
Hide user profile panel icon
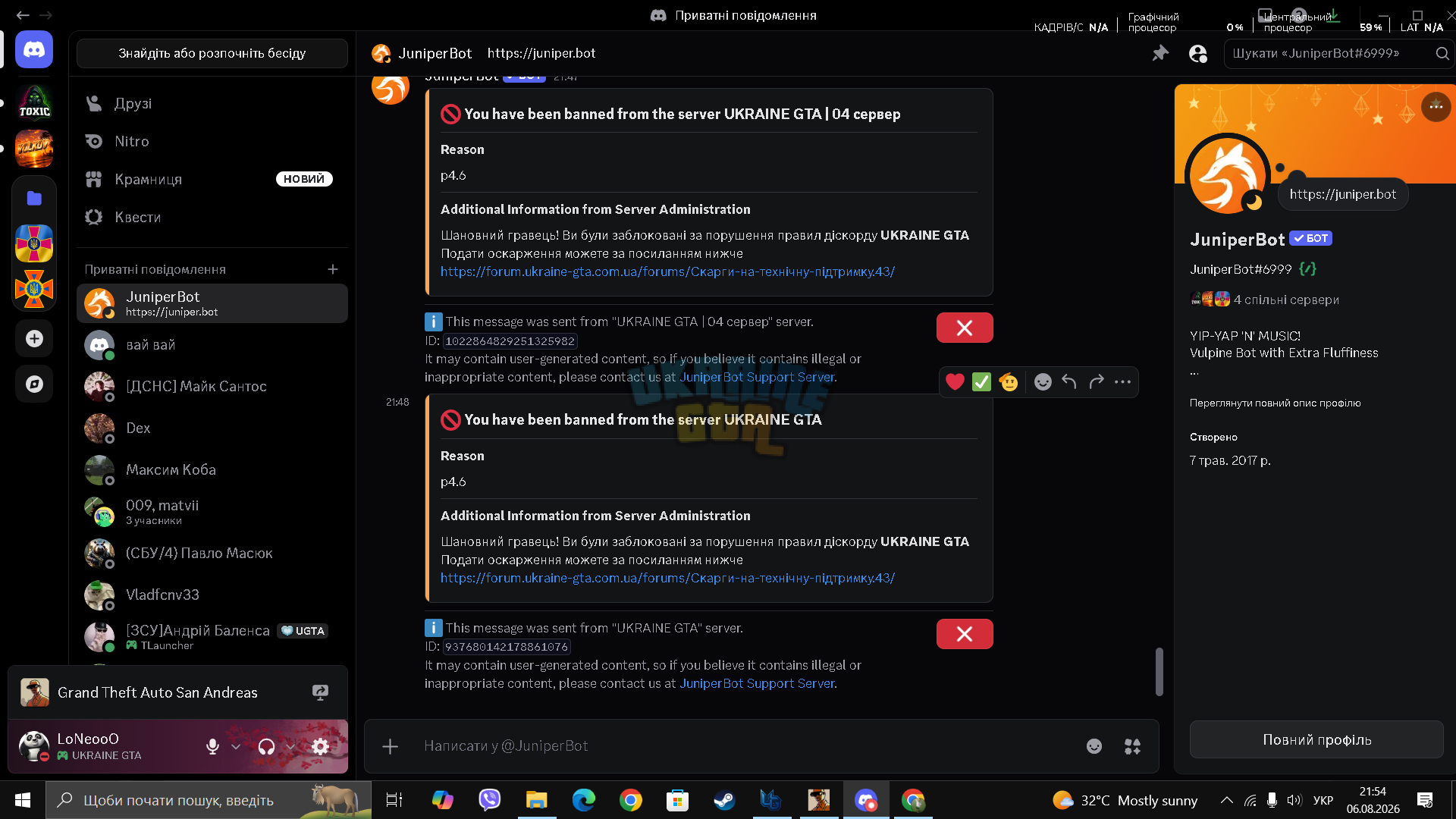point(1198,53)
